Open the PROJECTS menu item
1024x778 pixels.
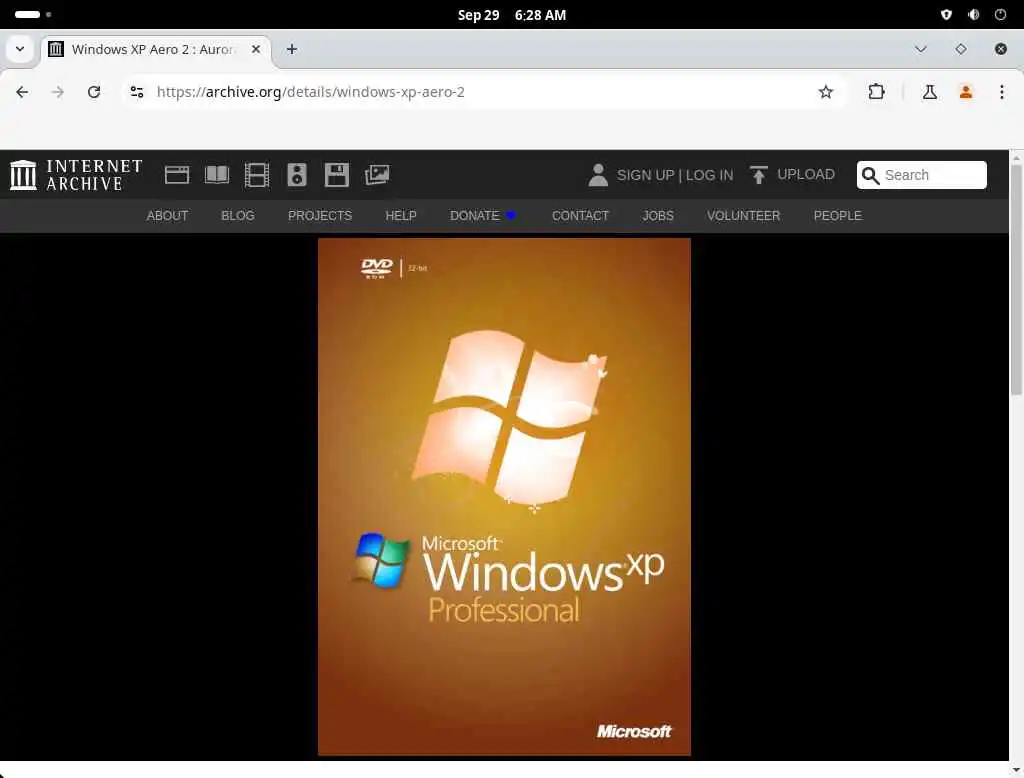[320, 216]
